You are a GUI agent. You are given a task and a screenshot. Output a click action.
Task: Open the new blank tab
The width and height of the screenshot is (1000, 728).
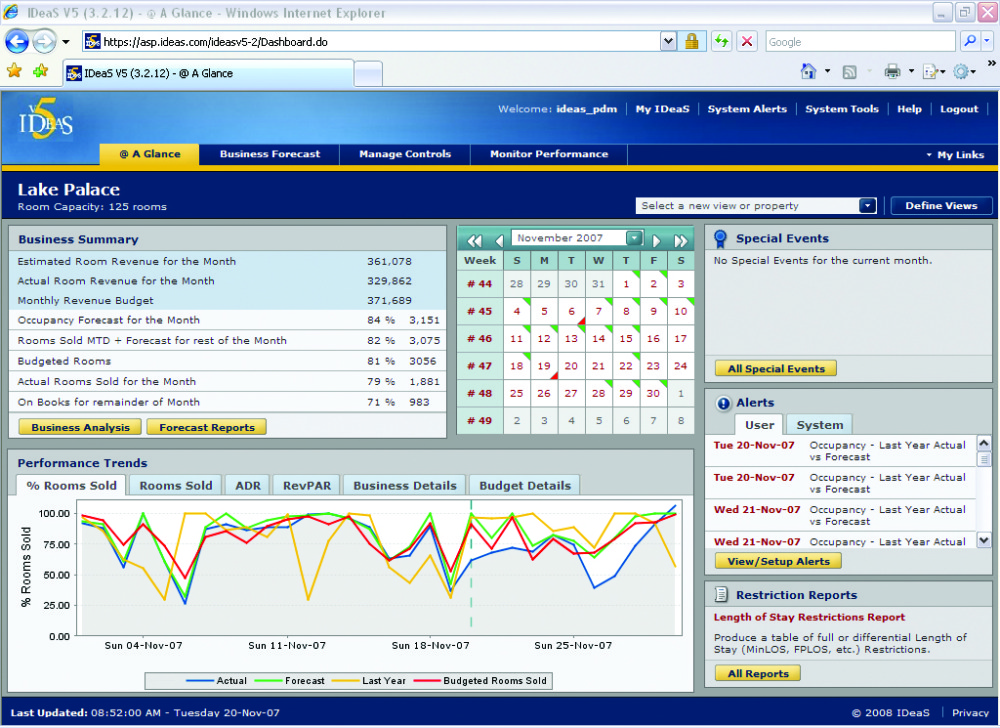click(368, 73)
